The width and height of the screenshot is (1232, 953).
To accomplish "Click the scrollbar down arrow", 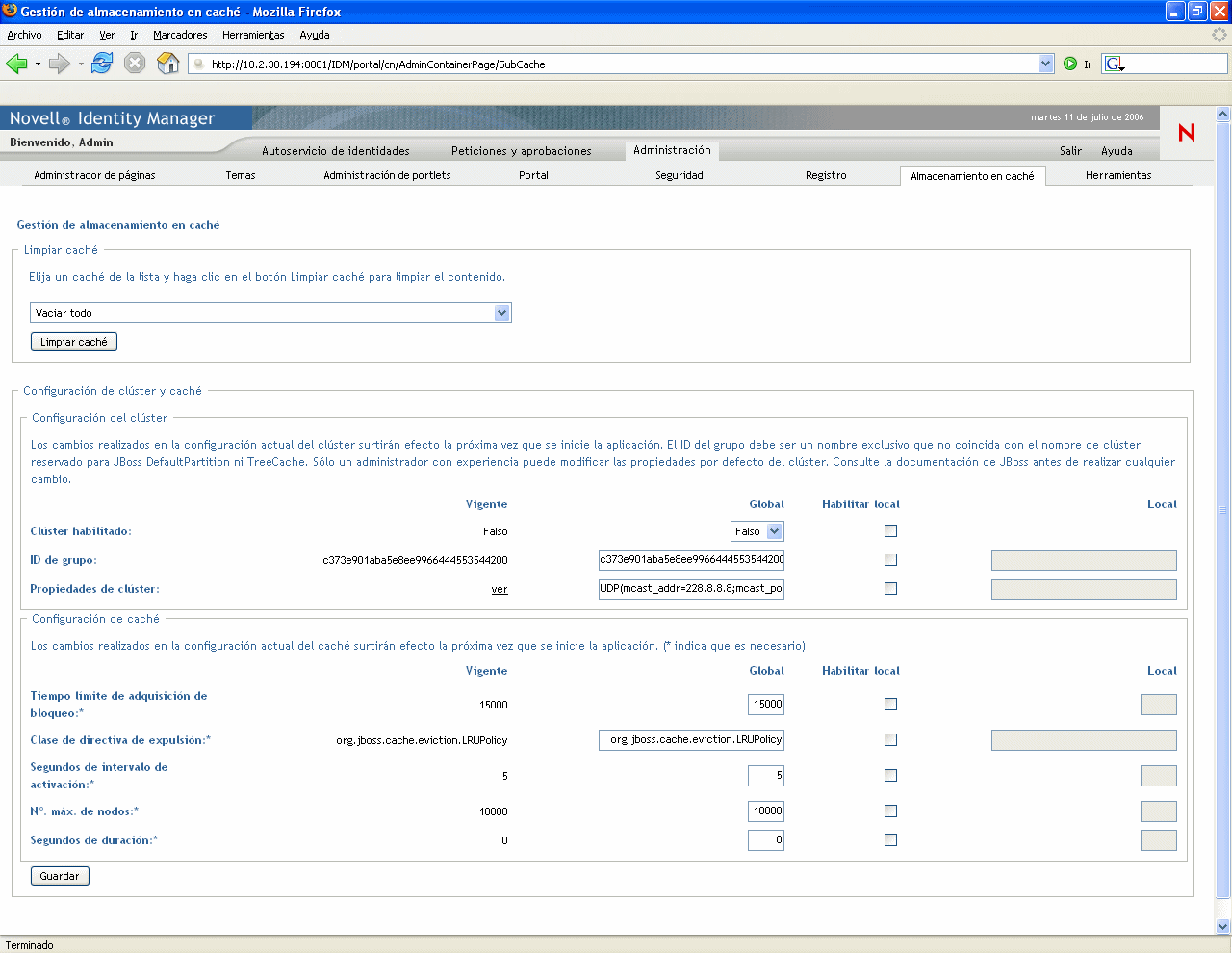I will coord(1223,927).
